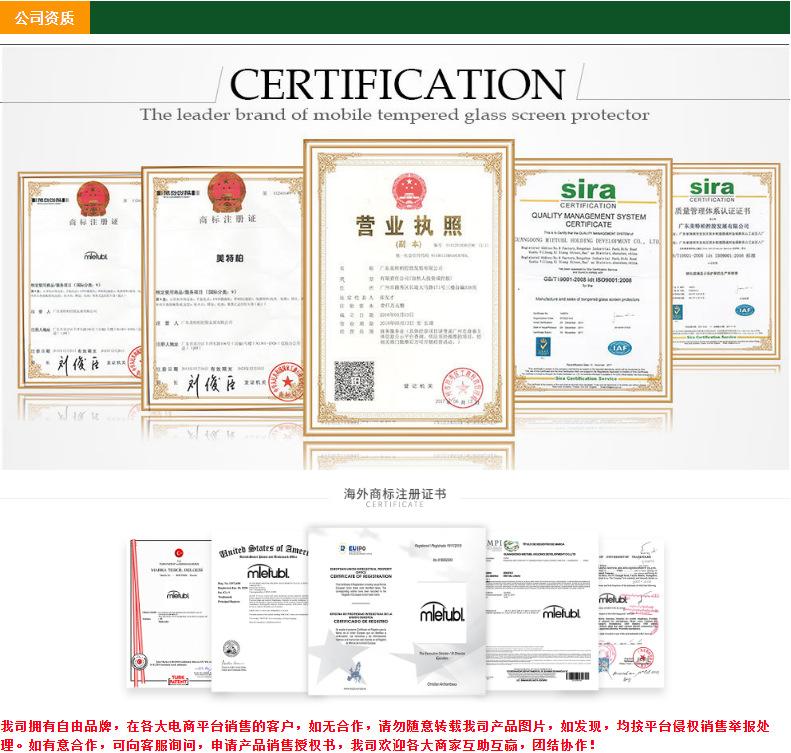Open the mietubl trademark registration certificate thumbnail

pos(80,279)
